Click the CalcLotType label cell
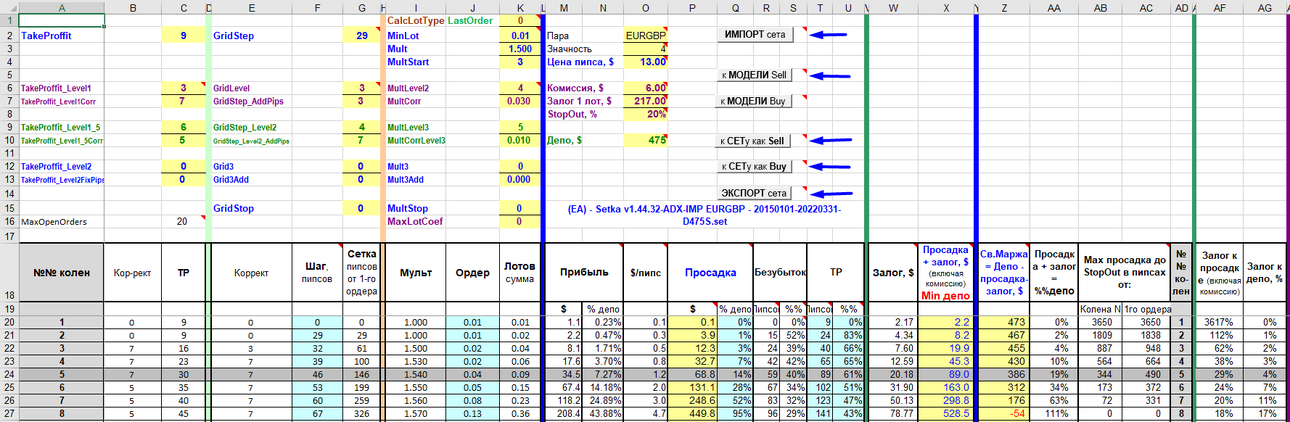Viewport: 1290px width, 422px height. pyautogui.click(x=414, y=21)
